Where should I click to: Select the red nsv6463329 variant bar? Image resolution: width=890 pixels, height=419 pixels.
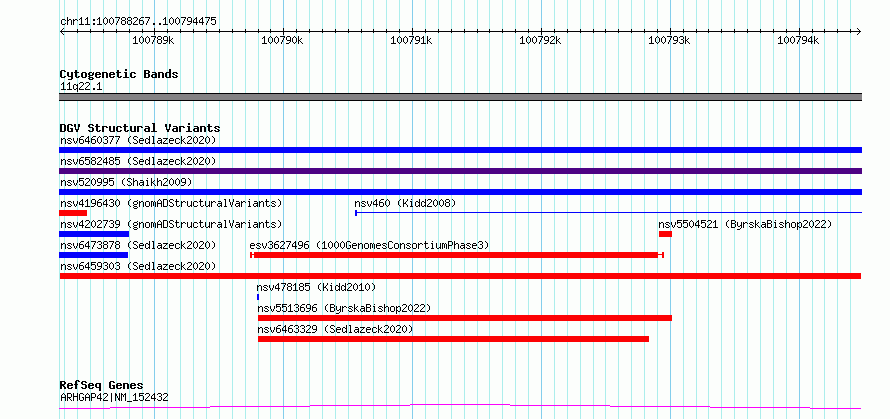454,339
